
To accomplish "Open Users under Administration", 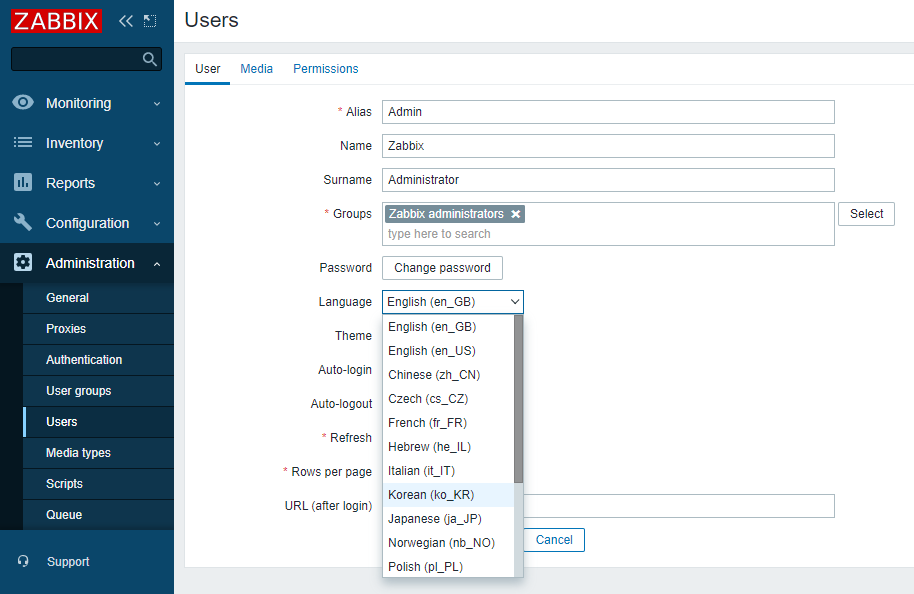I will [98, 421].
